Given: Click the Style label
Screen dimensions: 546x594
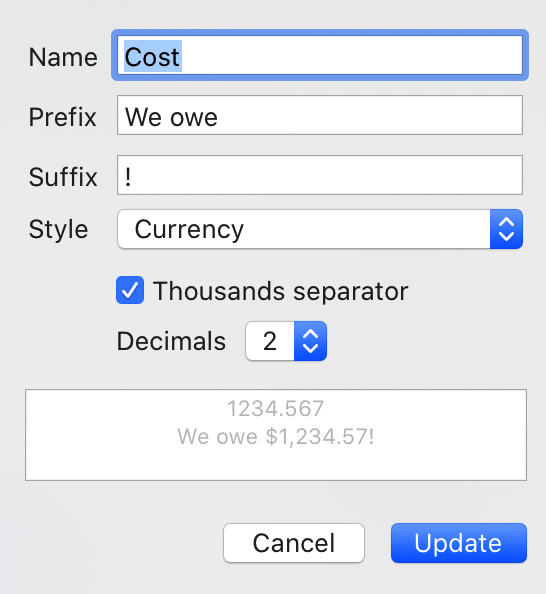Looking at the screenshot, I should coord(58,229).
